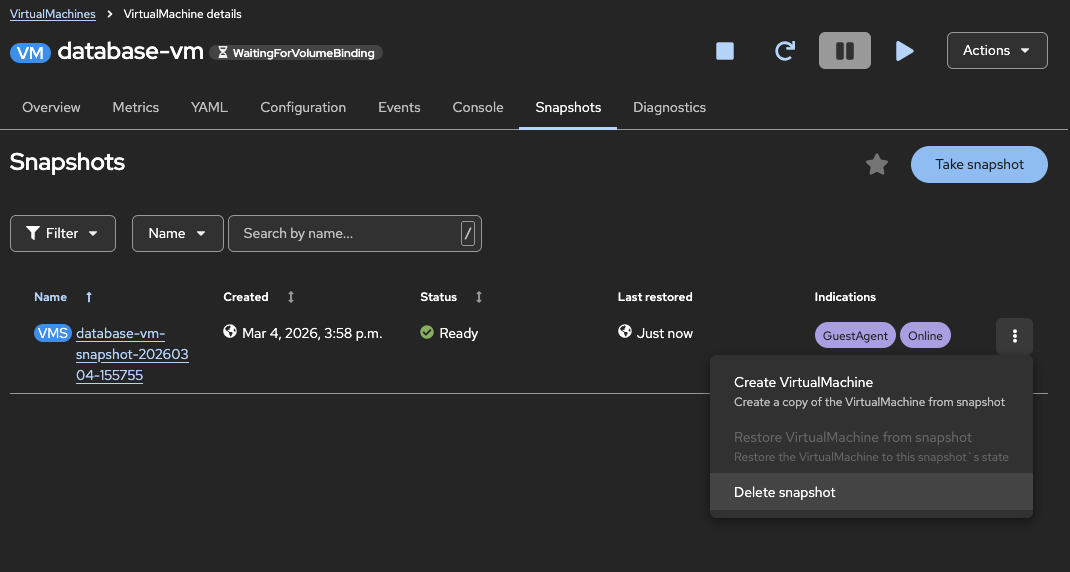1070x572 pixels.
Task: Switch to the Overview tab
Action: (51, 107)
